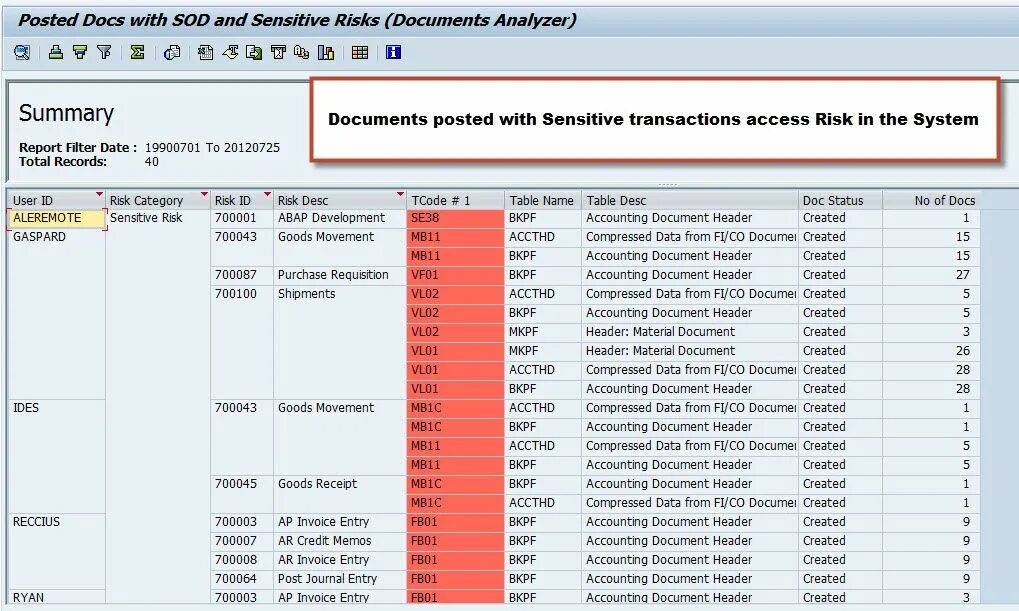Set a filter using the funnel icon
The image size is (1019, 611).
pos(104,53)
